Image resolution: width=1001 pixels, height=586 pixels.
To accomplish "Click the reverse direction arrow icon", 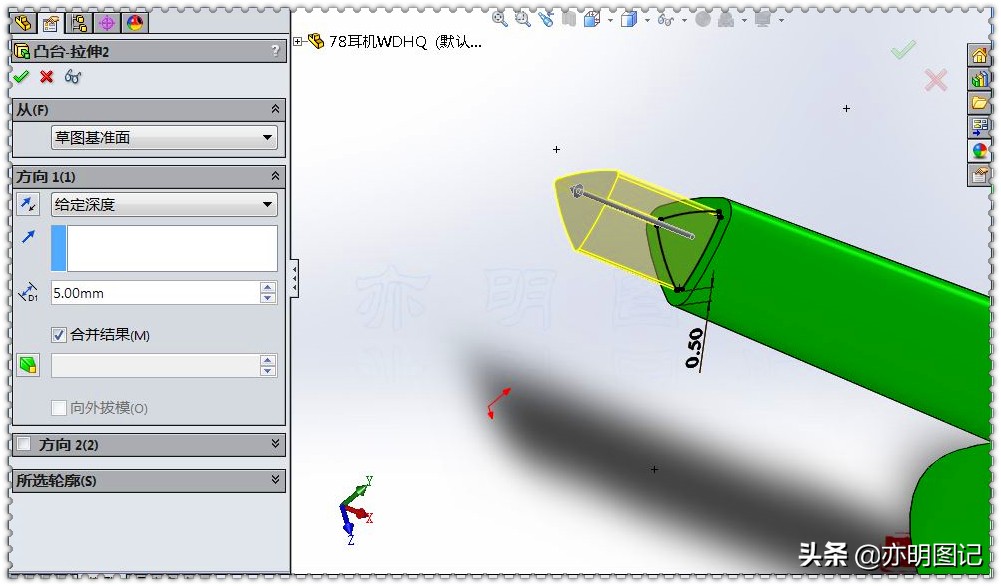I will point(30,204).
